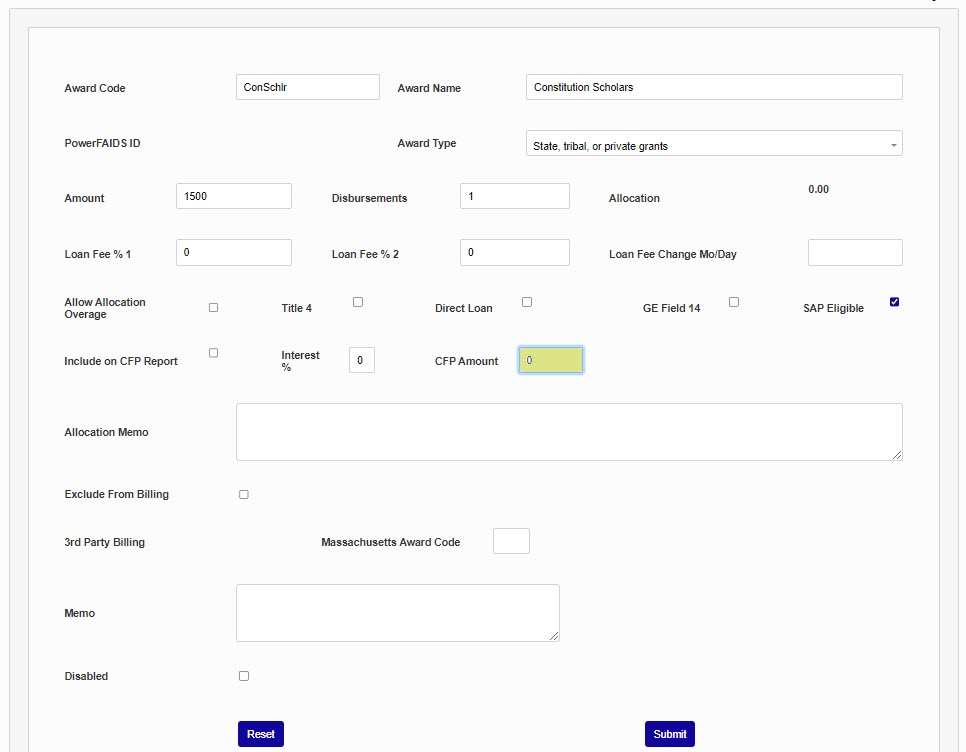Image resolution: width=966 pixels, height=752 pixels.
Task: Uncheck the SAP Eligible checkbox
Action: click(894, 302)
